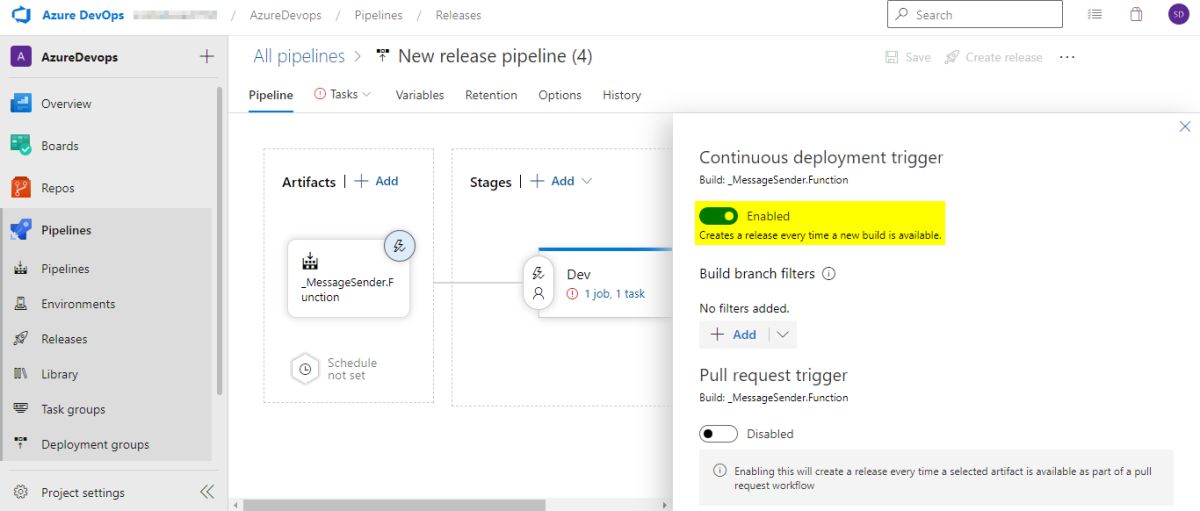Viewport: 1200px width, 511px height.
Task: Expand the Tasks tab dropdown chevron
Action: pos(366,94)
